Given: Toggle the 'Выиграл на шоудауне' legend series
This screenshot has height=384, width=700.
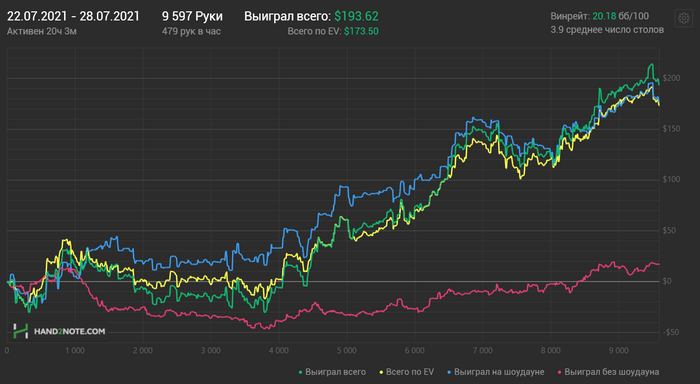Looking at the screenshot, I should [496, 372].
